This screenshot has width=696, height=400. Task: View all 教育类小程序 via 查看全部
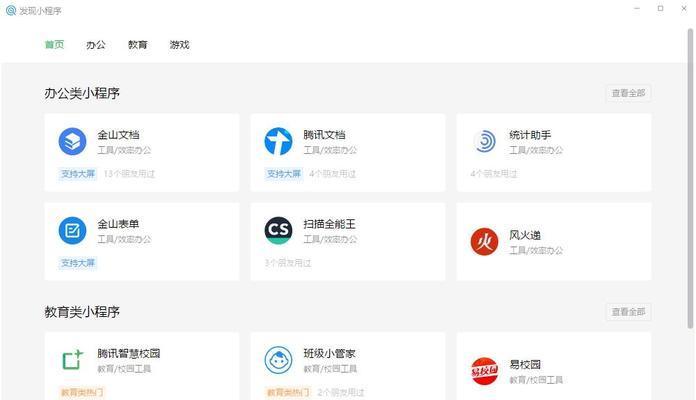click(x=628, y=312)
